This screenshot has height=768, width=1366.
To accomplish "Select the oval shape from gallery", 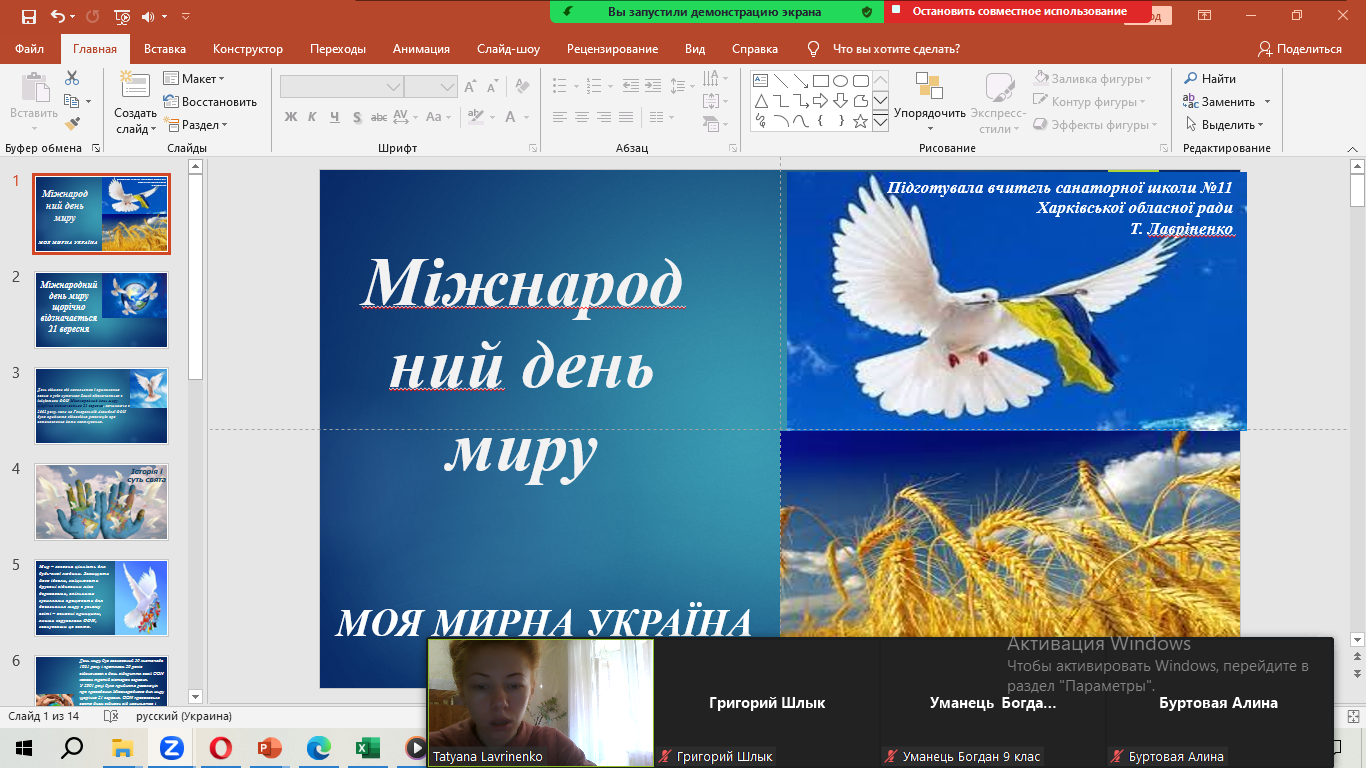I will pos(840,81).
